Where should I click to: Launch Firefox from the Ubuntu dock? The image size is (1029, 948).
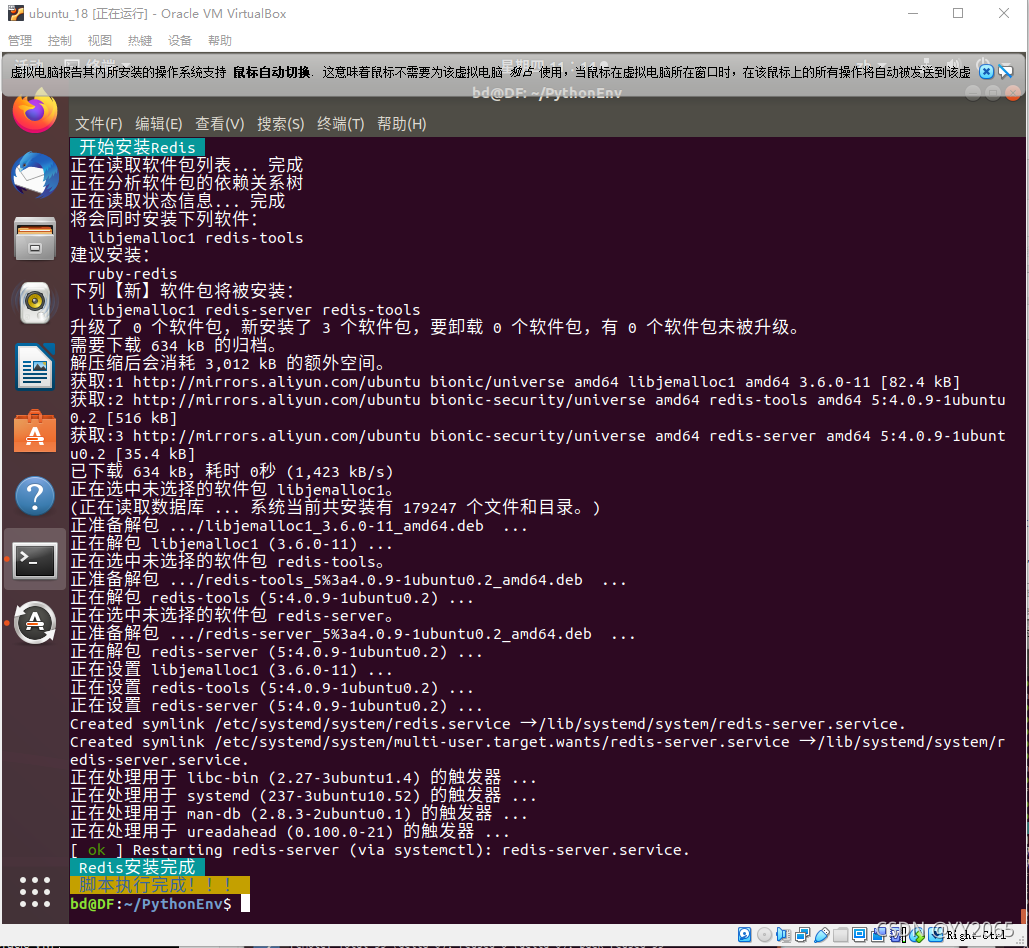tap(35, 112)
